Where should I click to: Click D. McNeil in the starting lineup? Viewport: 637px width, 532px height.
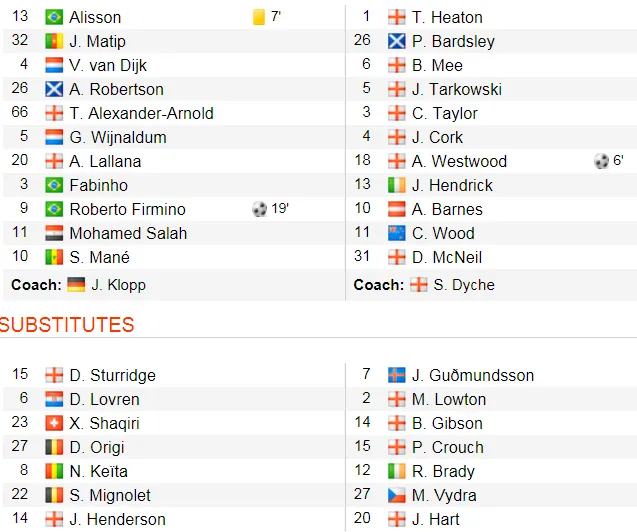(447, 257)
